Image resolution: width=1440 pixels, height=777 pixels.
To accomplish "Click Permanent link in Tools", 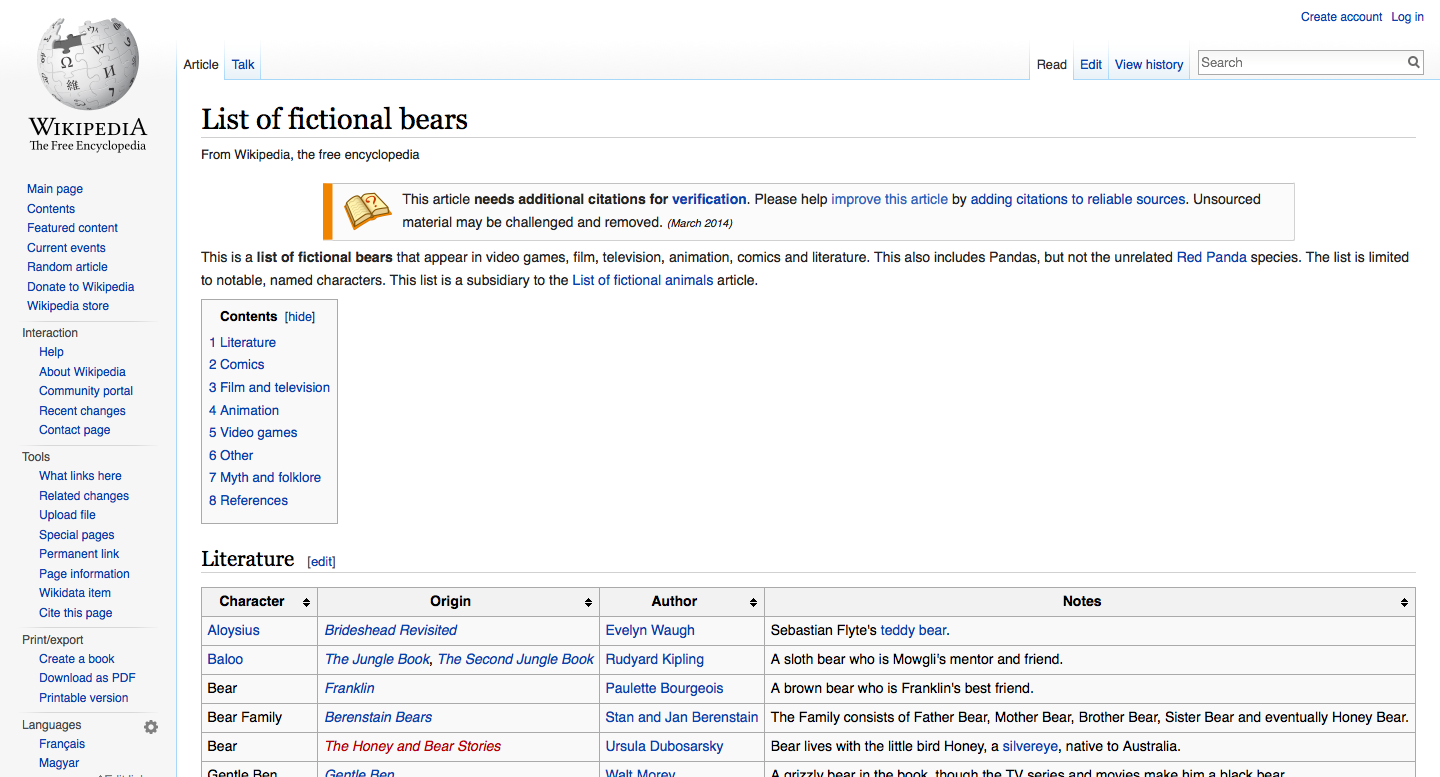I will click(79, 554).
